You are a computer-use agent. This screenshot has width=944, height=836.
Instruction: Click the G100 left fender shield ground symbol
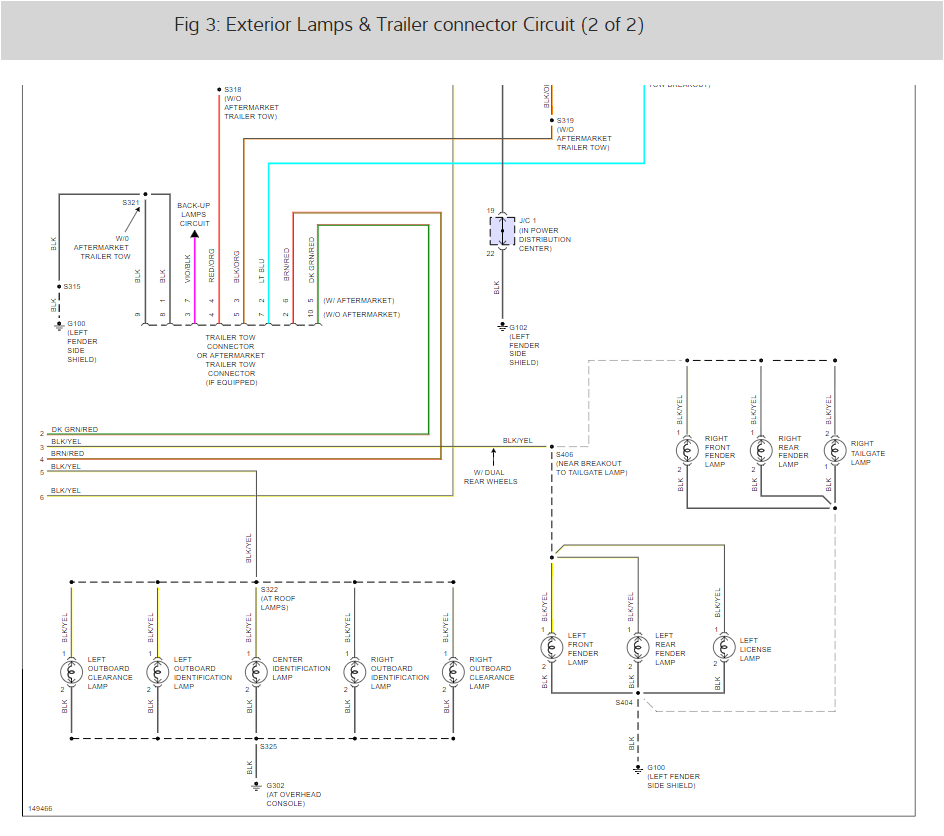pos(637,767)
